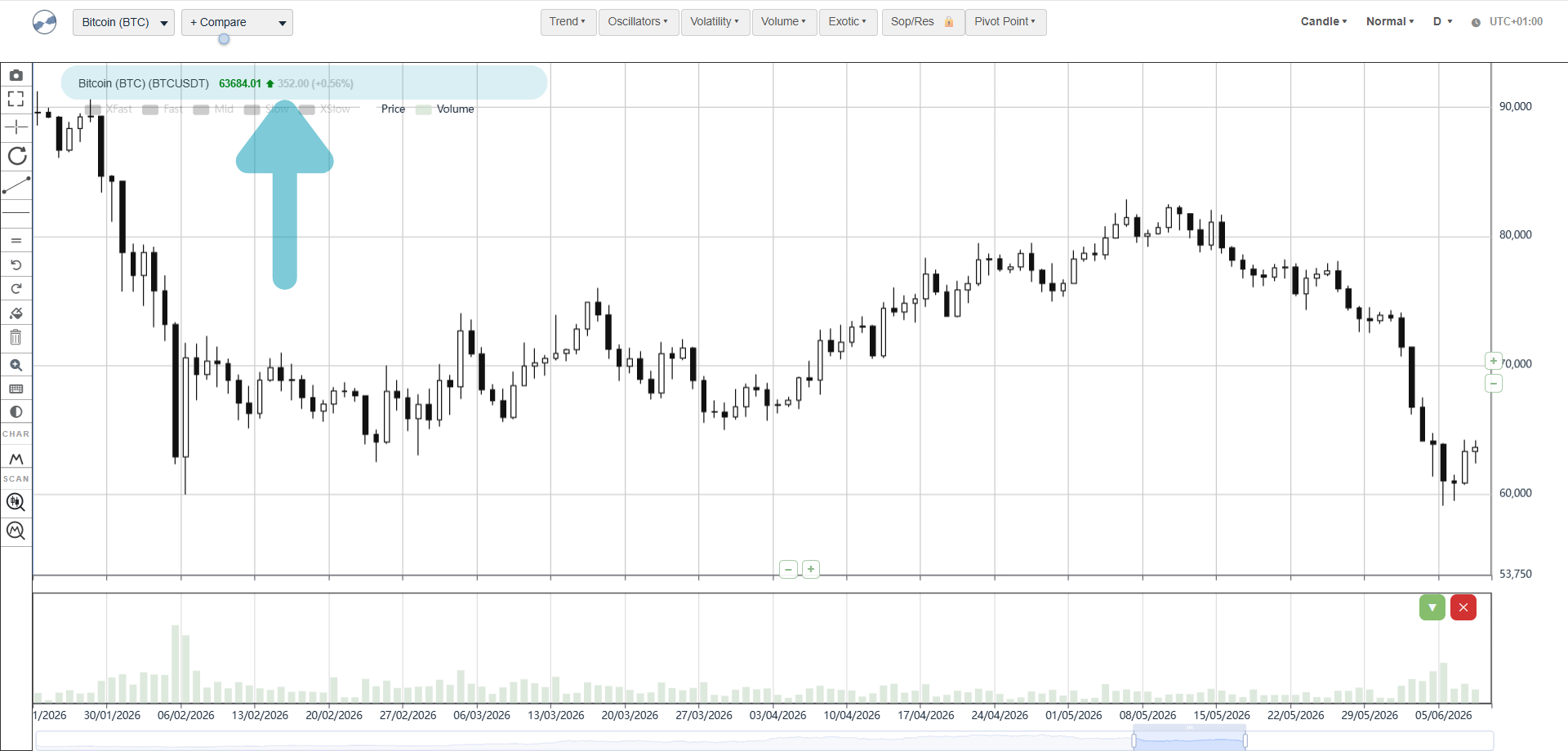Open the keyboard shortcuts icon
Screen dimensions: 1568x751
pyautogui.click(x=16, y=389)
